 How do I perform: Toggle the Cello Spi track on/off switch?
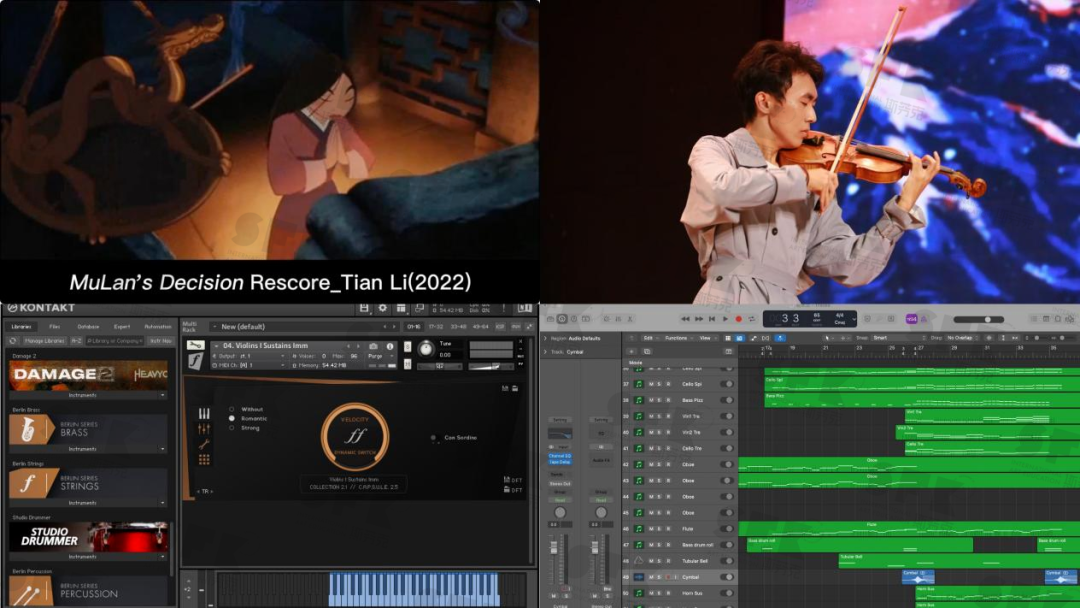pyautogui.click(x=727, y=384)
